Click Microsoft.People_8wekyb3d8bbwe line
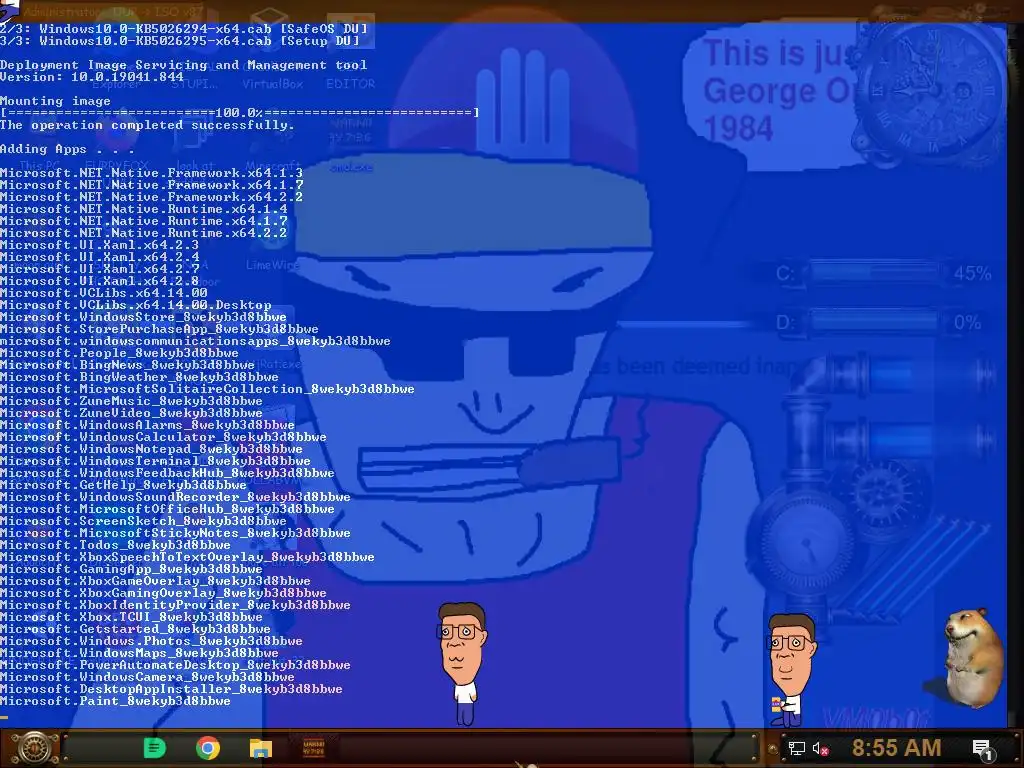Screen dimensions: 1024x768 (x=120, y=353)
